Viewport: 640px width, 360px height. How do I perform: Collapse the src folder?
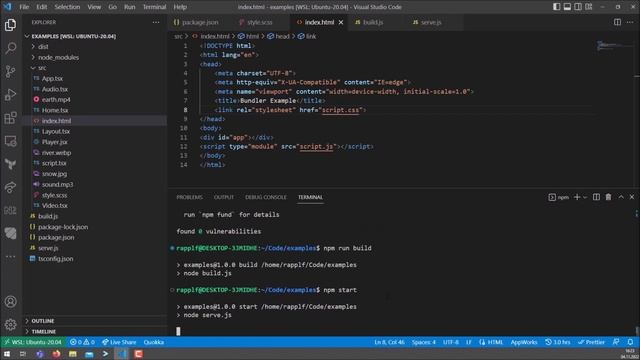tap(95, 68)
